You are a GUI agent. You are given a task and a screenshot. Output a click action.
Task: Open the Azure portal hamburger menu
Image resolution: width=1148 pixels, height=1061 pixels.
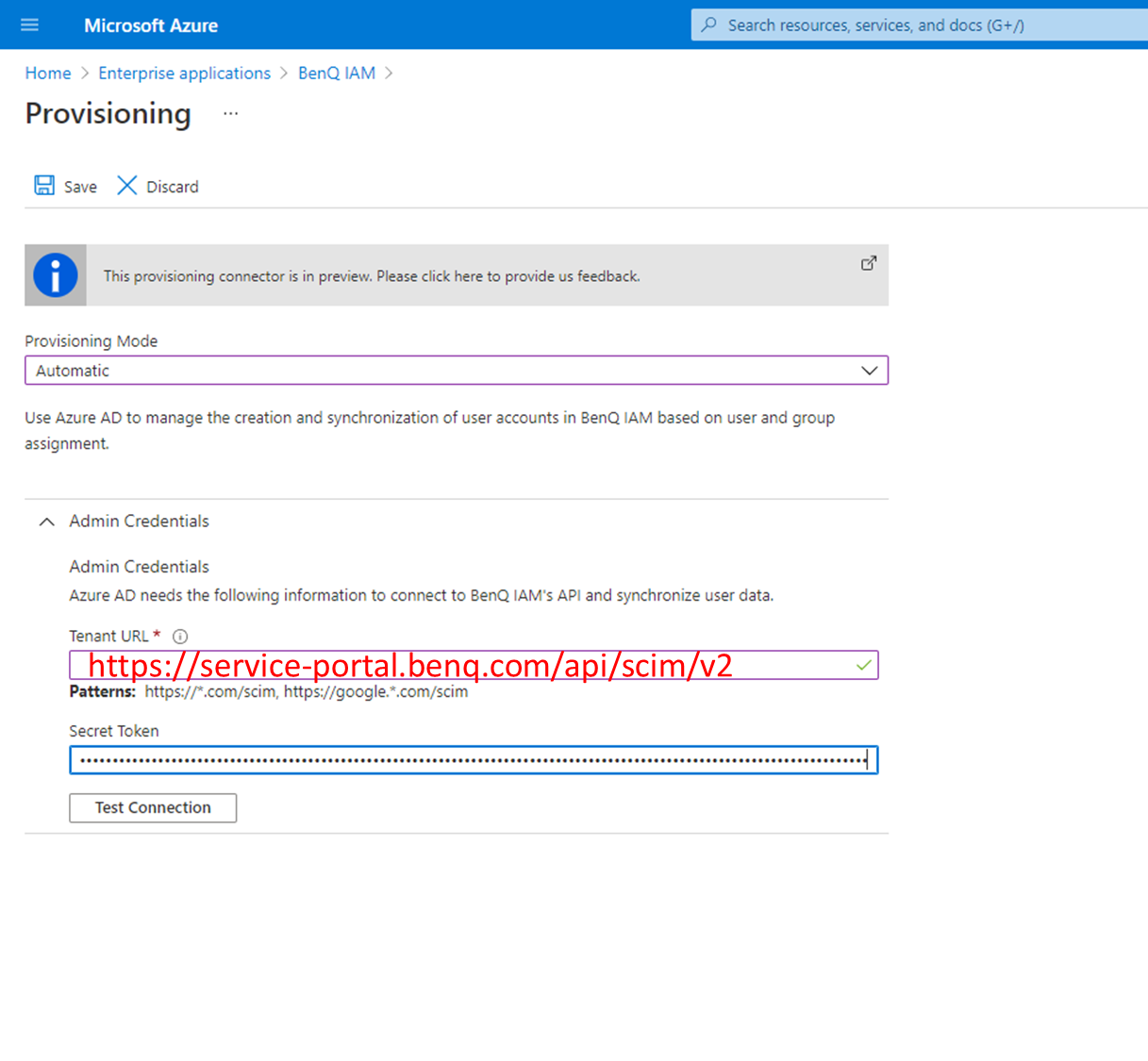[x=29, y=25]
